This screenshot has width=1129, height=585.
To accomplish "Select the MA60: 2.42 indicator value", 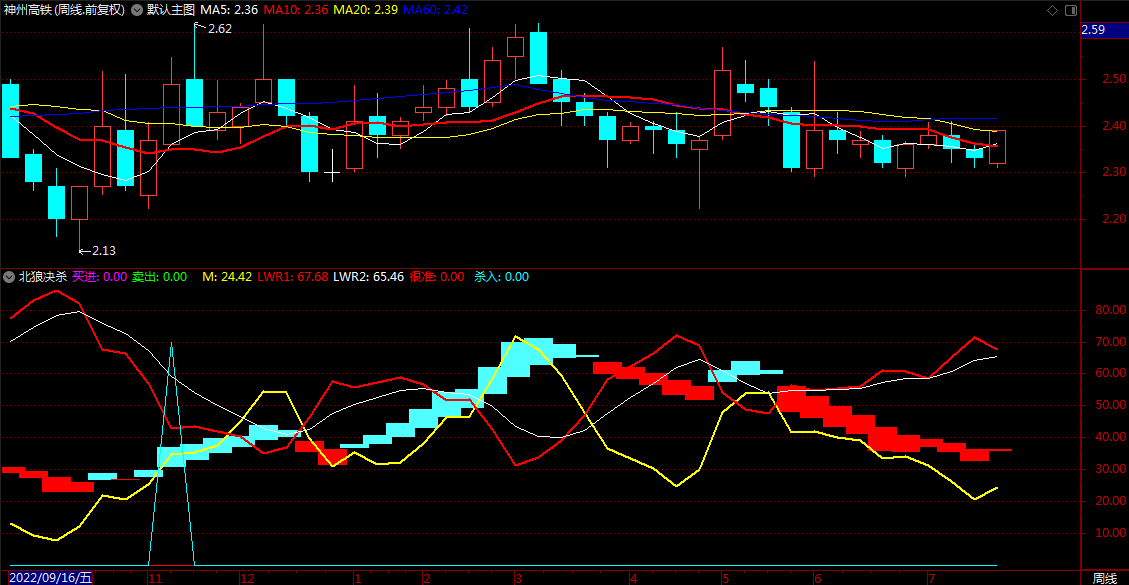I will pos(436,10).
